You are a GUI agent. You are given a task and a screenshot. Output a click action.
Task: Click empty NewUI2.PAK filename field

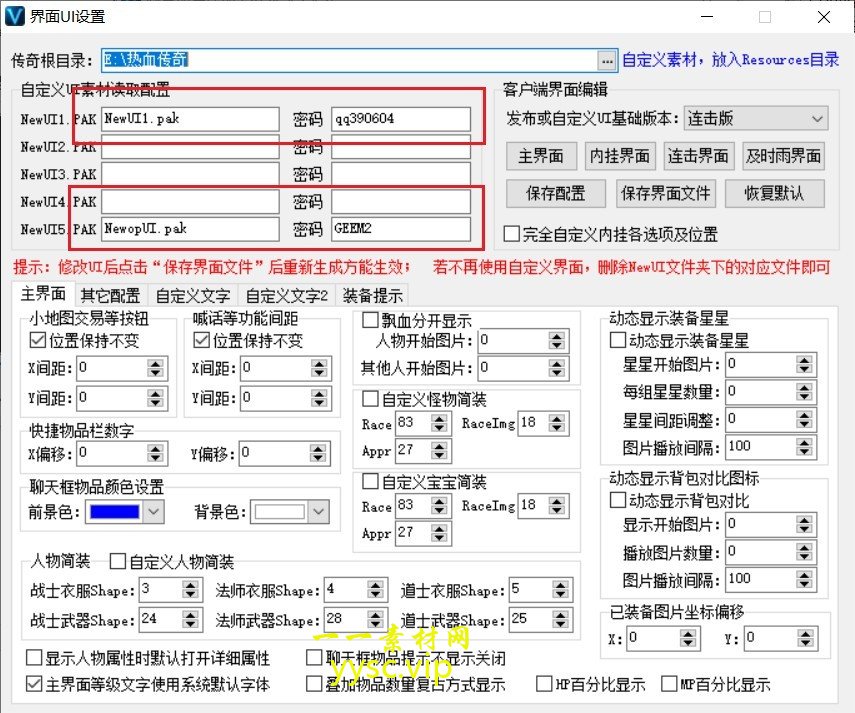click(x=190, y=147)
